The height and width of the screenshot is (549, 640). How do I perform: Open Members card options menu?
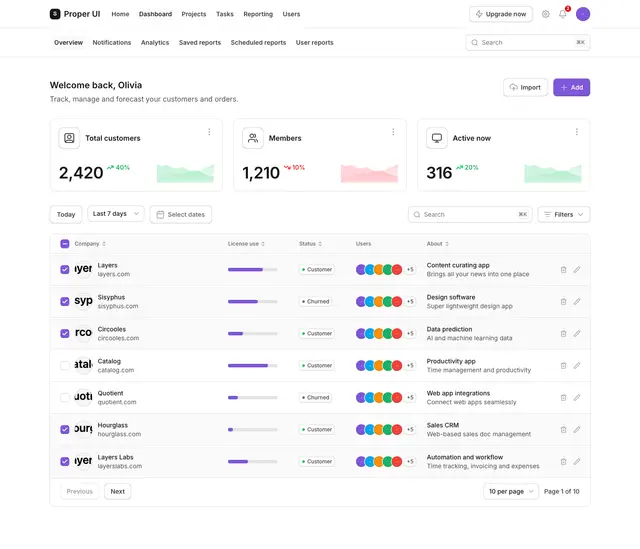393,132
